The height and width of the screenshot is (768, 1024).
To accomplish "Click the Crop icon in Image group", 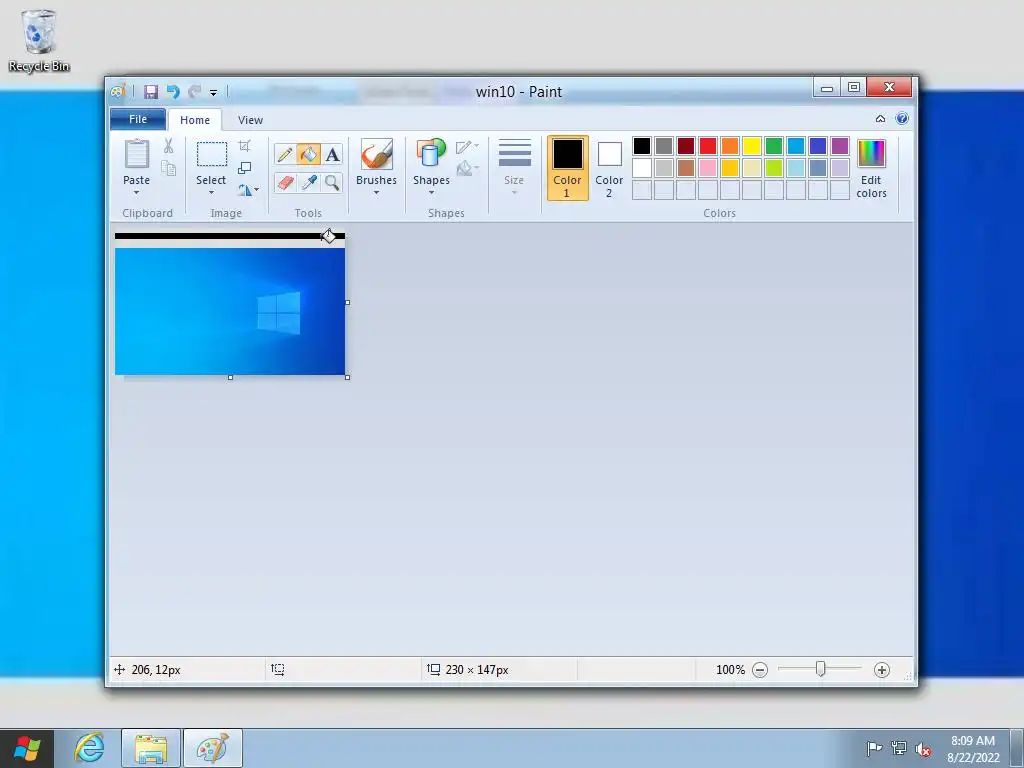I will point(244,146).
